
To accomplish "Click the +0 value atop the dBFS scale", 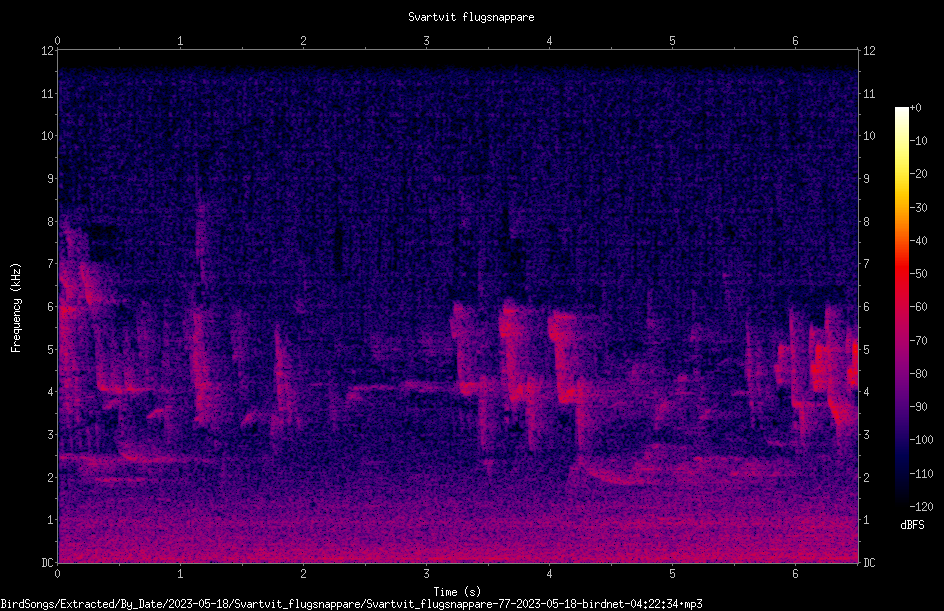I will click(x=915, y=108).
